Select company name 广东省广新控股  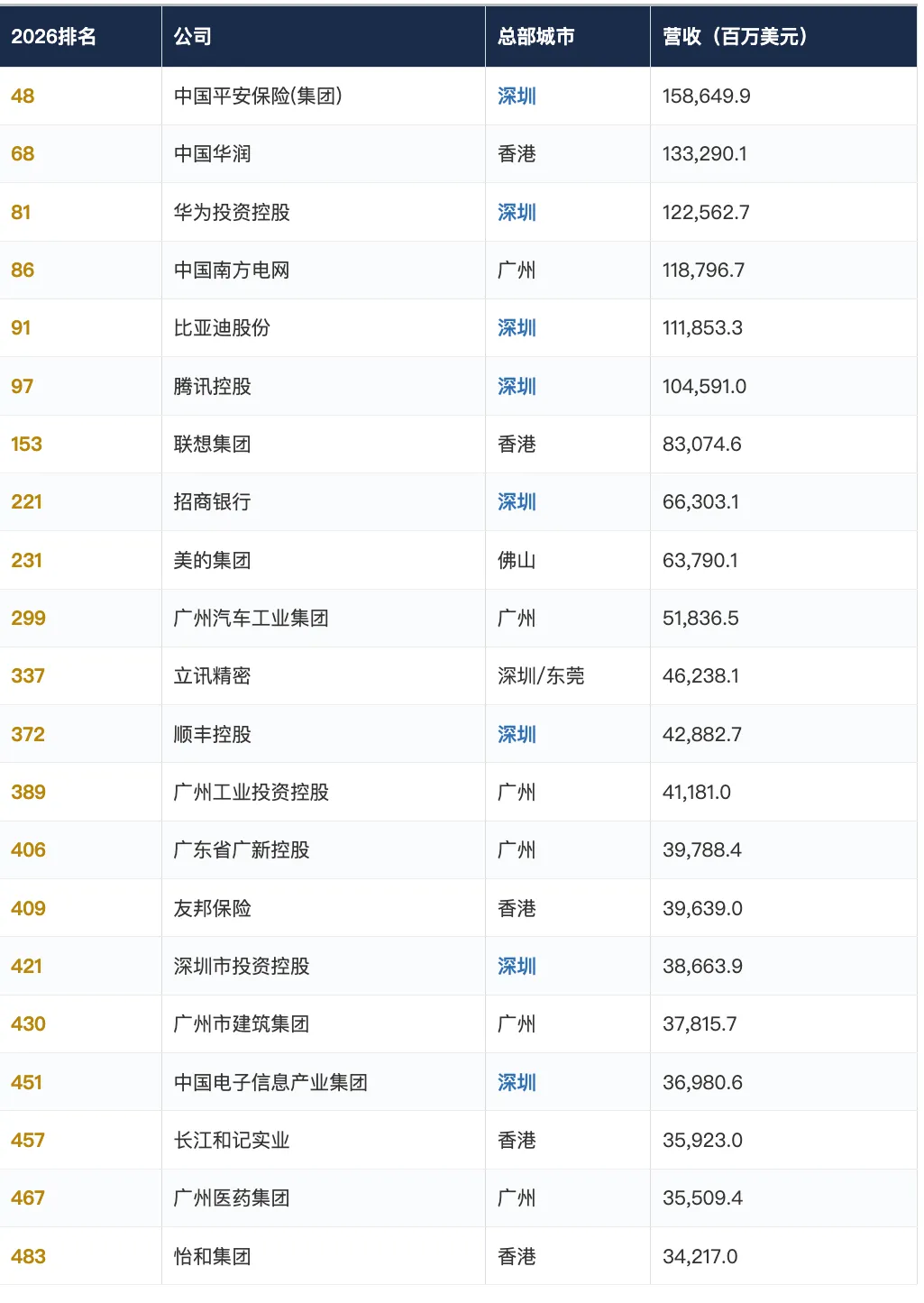pyautogui.click(x=242, y=850)
